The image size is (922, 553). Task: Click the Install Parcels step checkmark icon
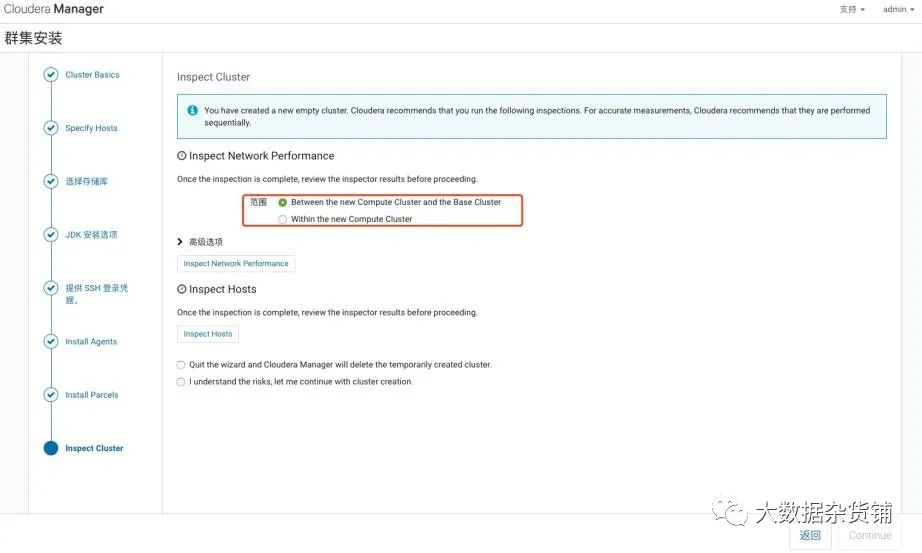(x=51, y=395)
